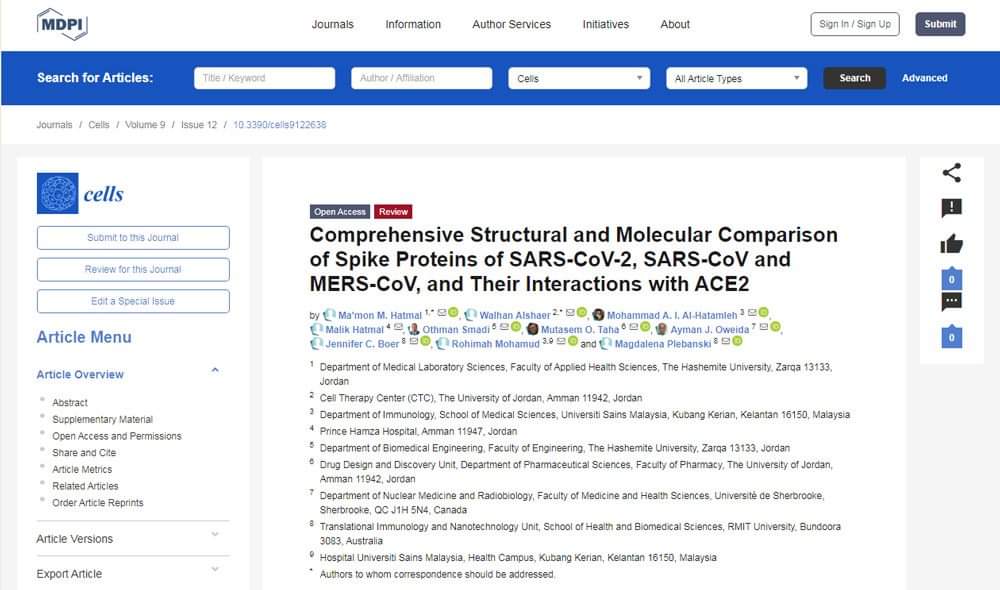Click Mutasem O. Taha's profile photo
The width and height of the screenshot is (1000, 590).
point(532,328)
